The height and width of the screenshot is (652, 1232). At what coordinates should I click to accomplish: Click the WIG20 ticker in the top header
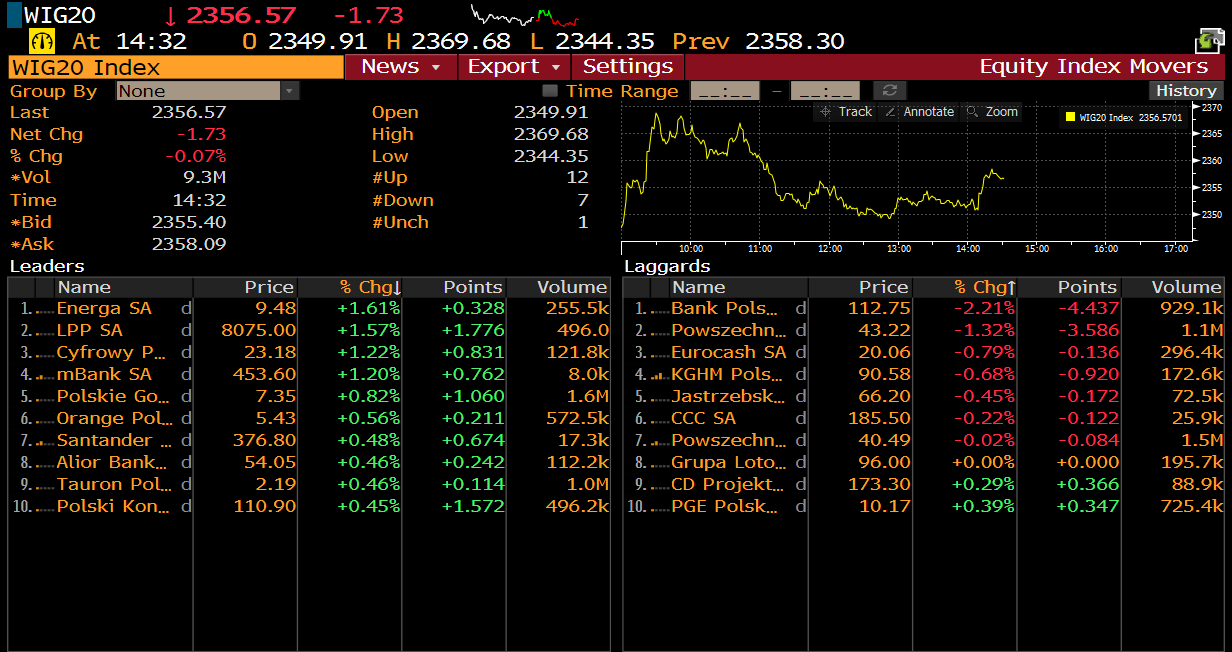(59, 15)
